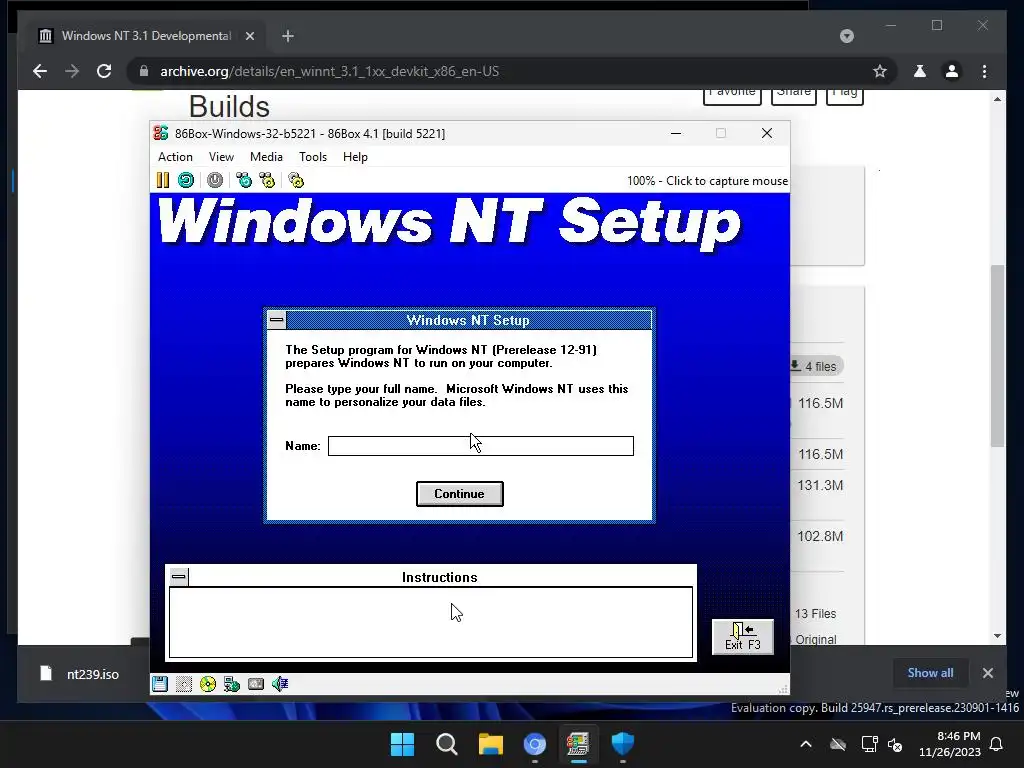Screen dimensions: 1024x768
Task: Click the Continue button in NT Setup
Action: coord(460,494)
